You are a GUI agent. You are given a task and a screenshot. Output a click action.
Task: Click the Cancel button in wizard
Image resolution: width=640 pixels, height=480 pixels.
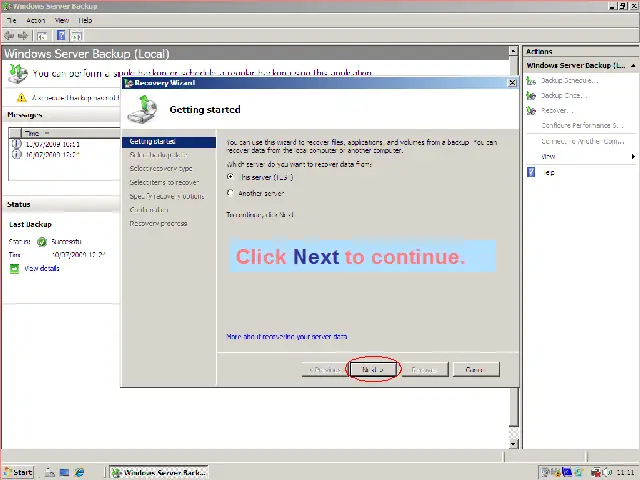coord(476,369)
